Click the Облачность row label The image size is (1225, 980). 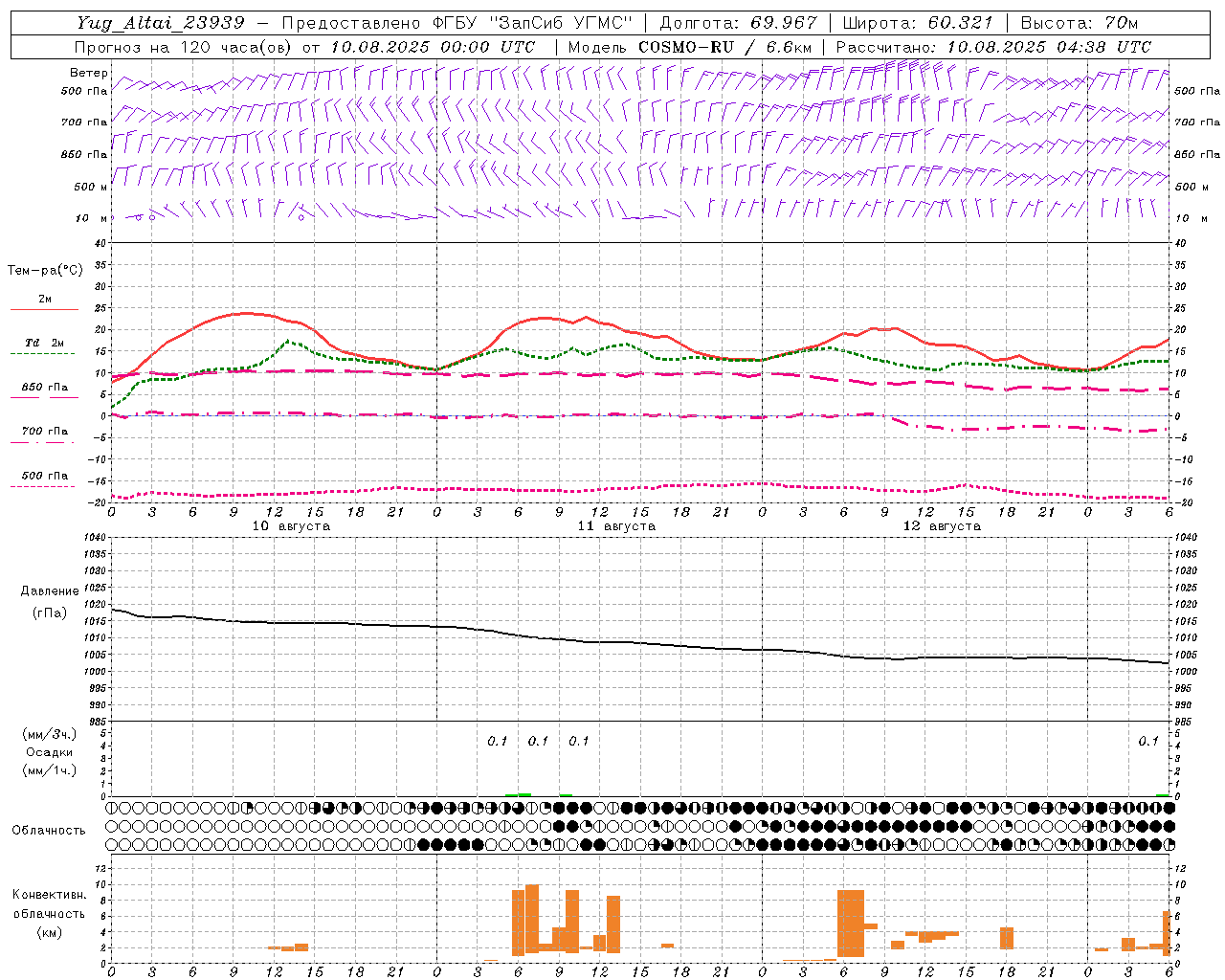pos(49,830)
